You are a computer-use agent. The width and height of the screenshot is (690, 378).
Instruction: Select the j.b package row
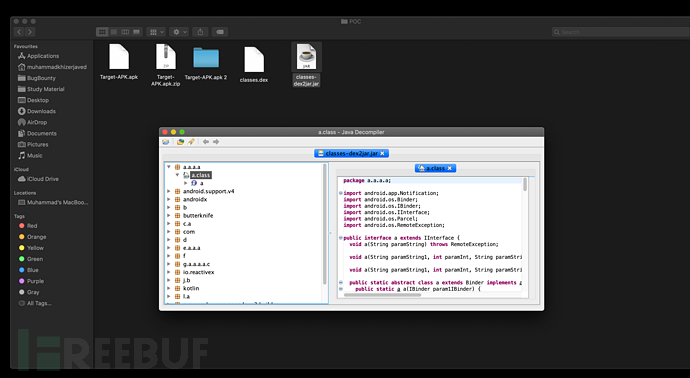tap(187, 280)
